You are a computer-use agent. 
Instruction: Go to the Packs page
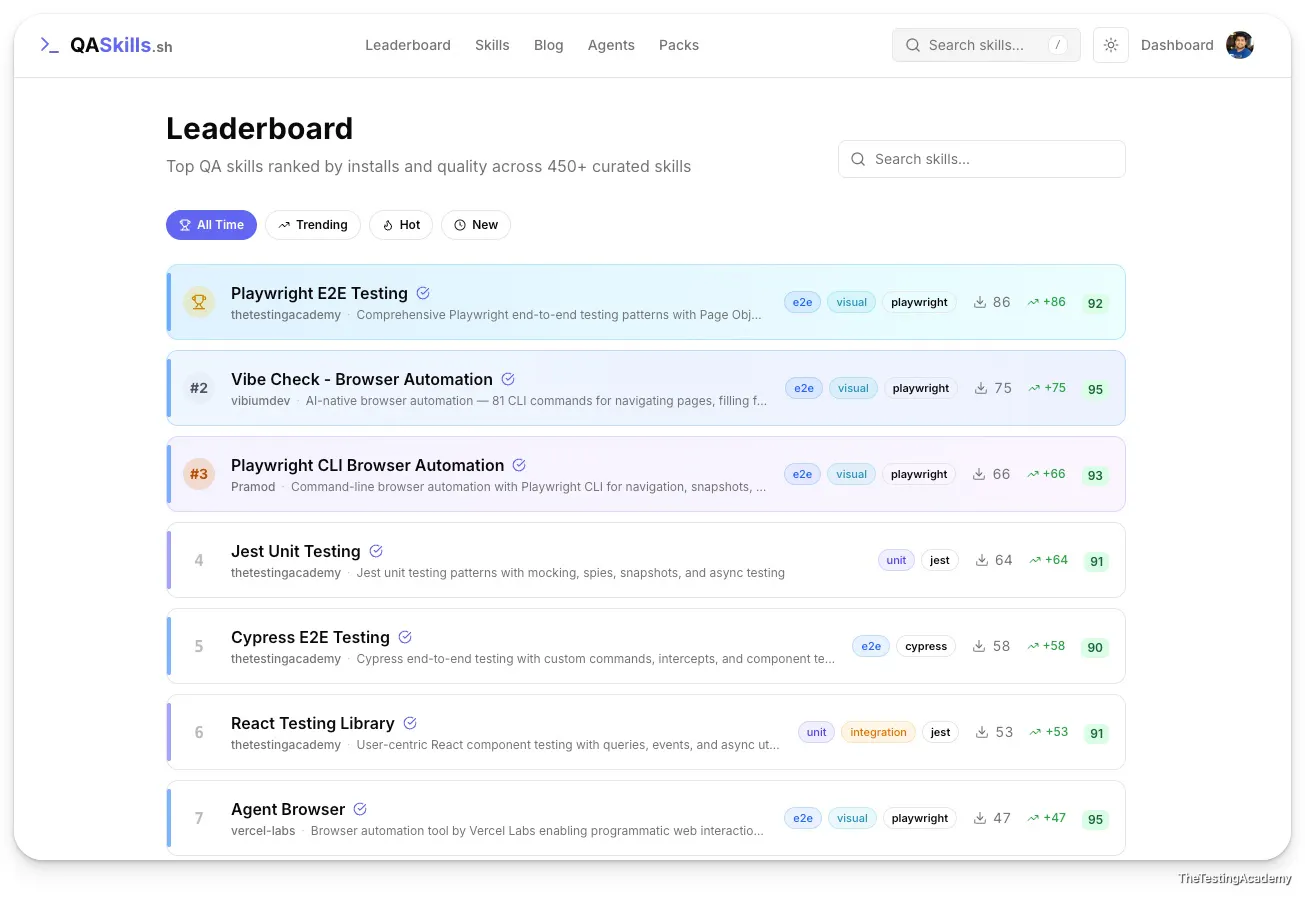(679, 45)
